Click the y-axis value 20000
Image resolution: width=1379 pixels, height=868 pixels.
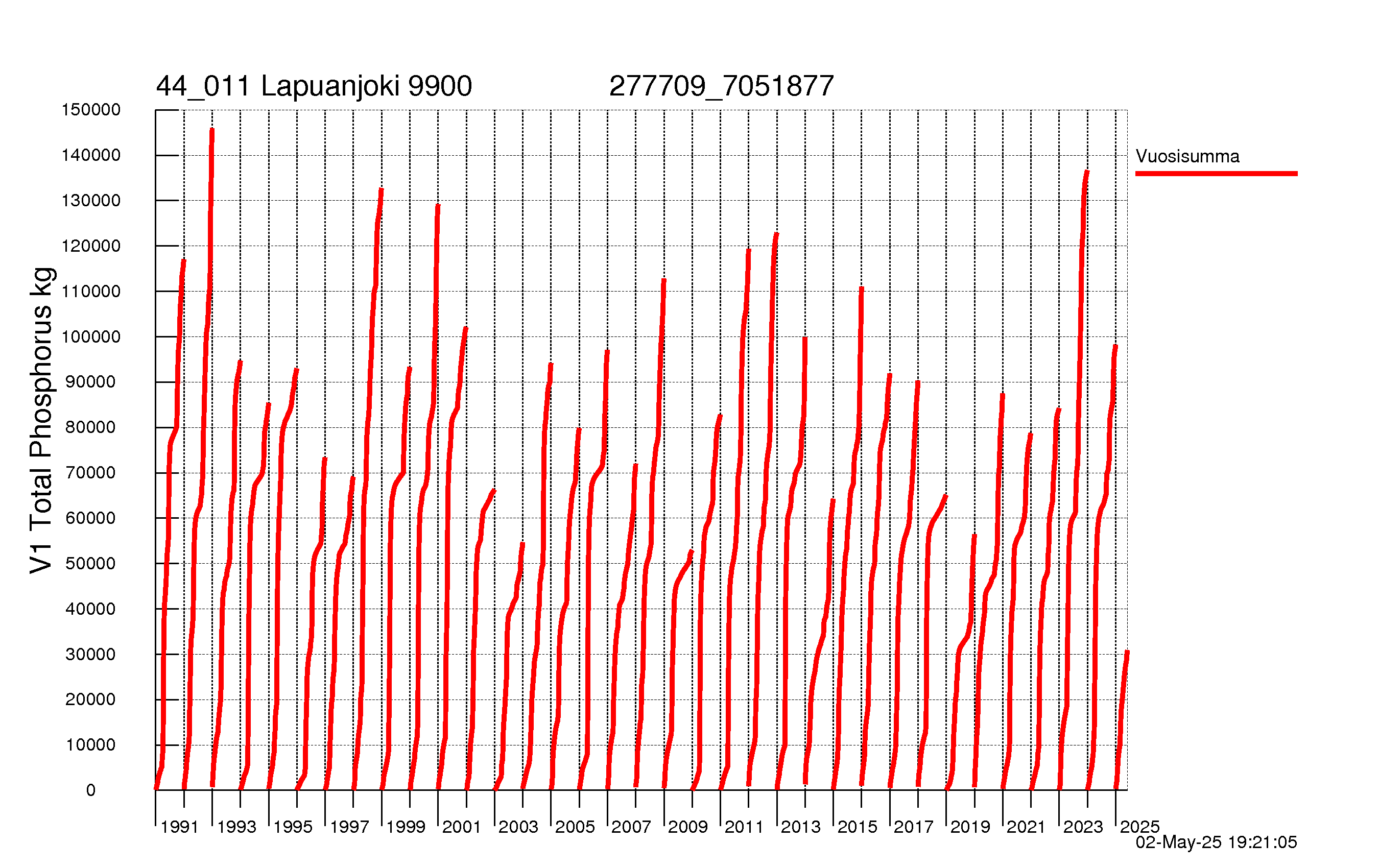click(90, 700)
